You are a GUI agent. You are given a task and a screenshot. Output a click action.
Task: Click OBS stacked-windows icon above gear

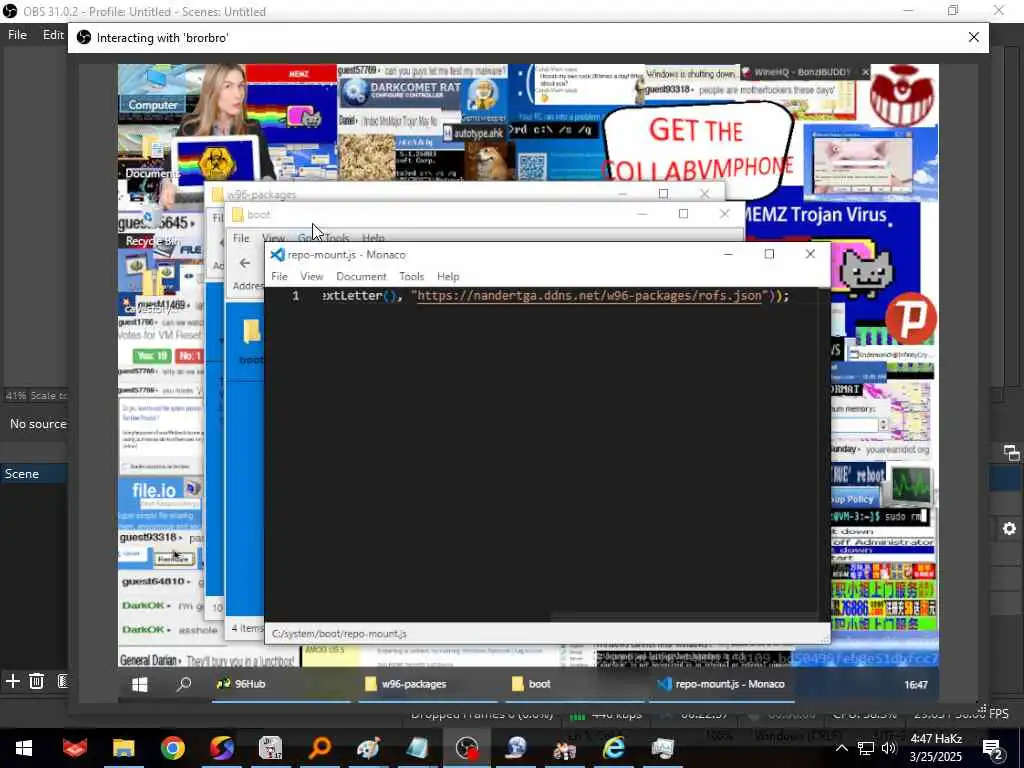(1011, 453)
